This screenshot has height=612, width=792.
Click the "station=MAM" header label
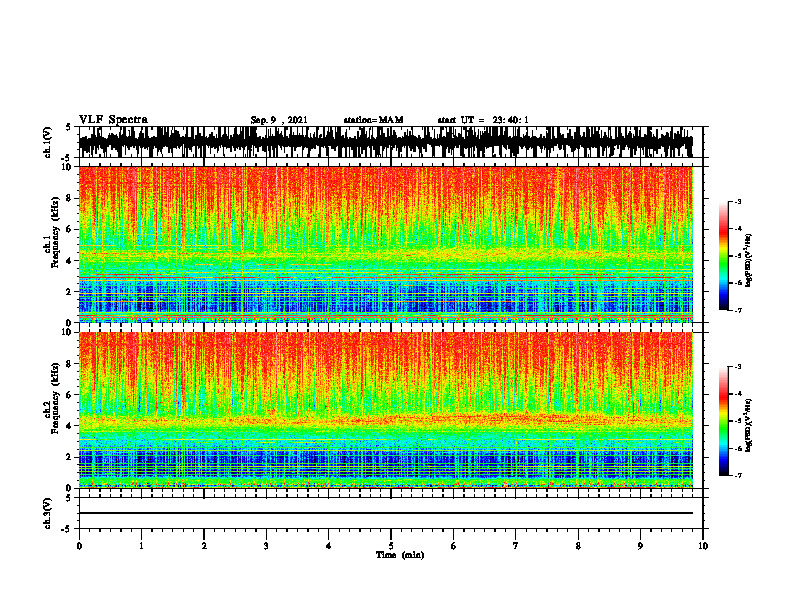[x=373, y=120]
